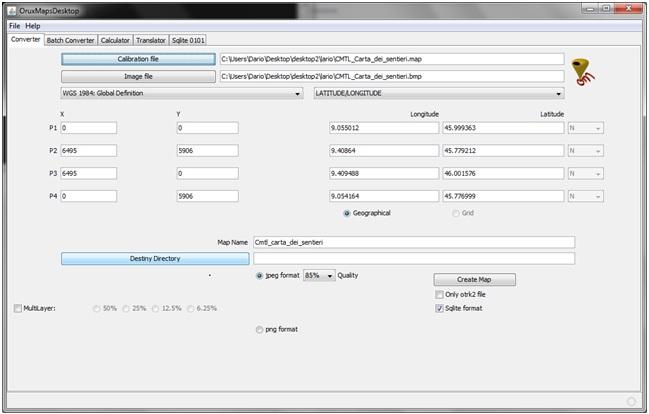
Task: Click P3 latitude field 46.001576
Action: pyautogui.click(x=503, y=174)
